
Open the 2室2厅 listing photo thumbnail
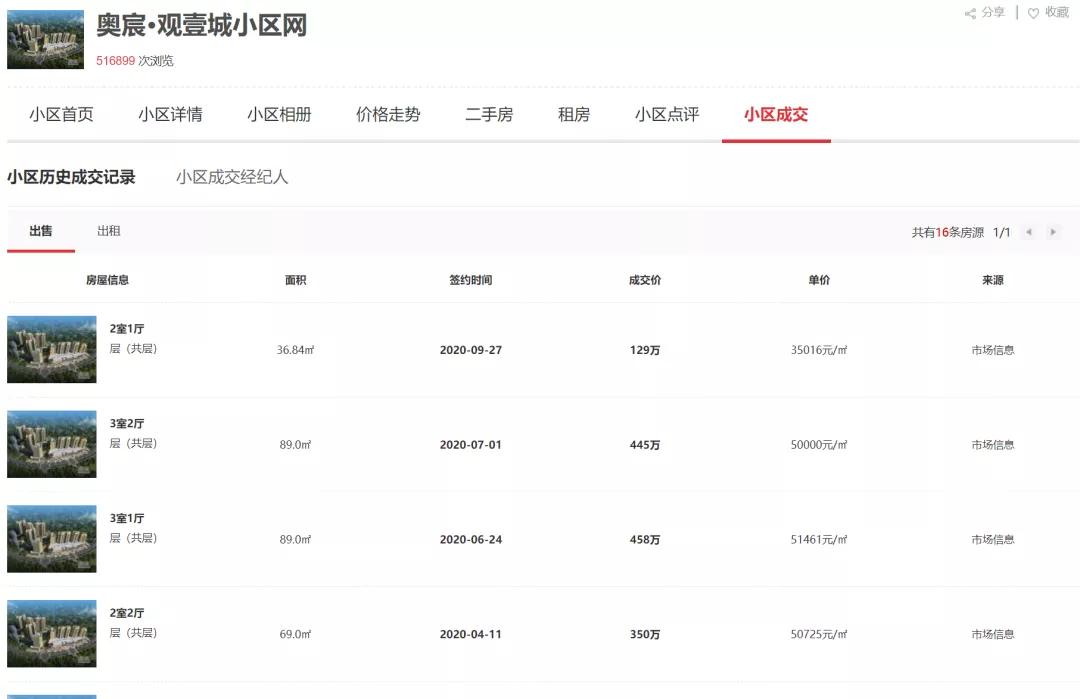pos(51,633)
